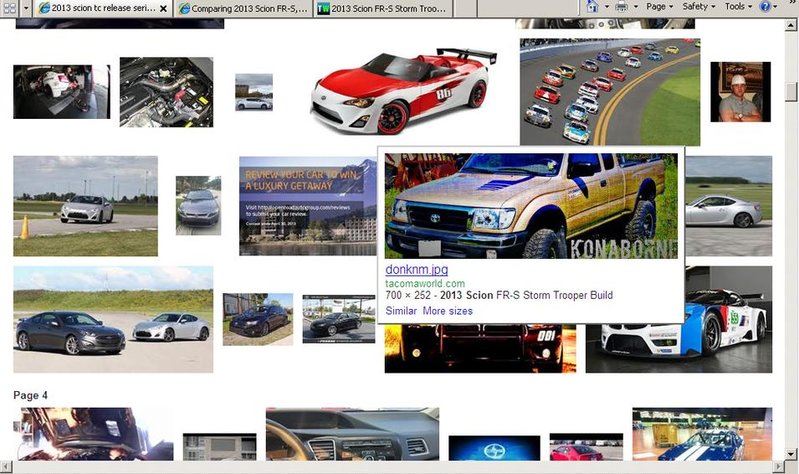This screenshot has height=474, width=799.
Task: Expand the Home button dropdown arrow
Action: (x=606, y=7)
